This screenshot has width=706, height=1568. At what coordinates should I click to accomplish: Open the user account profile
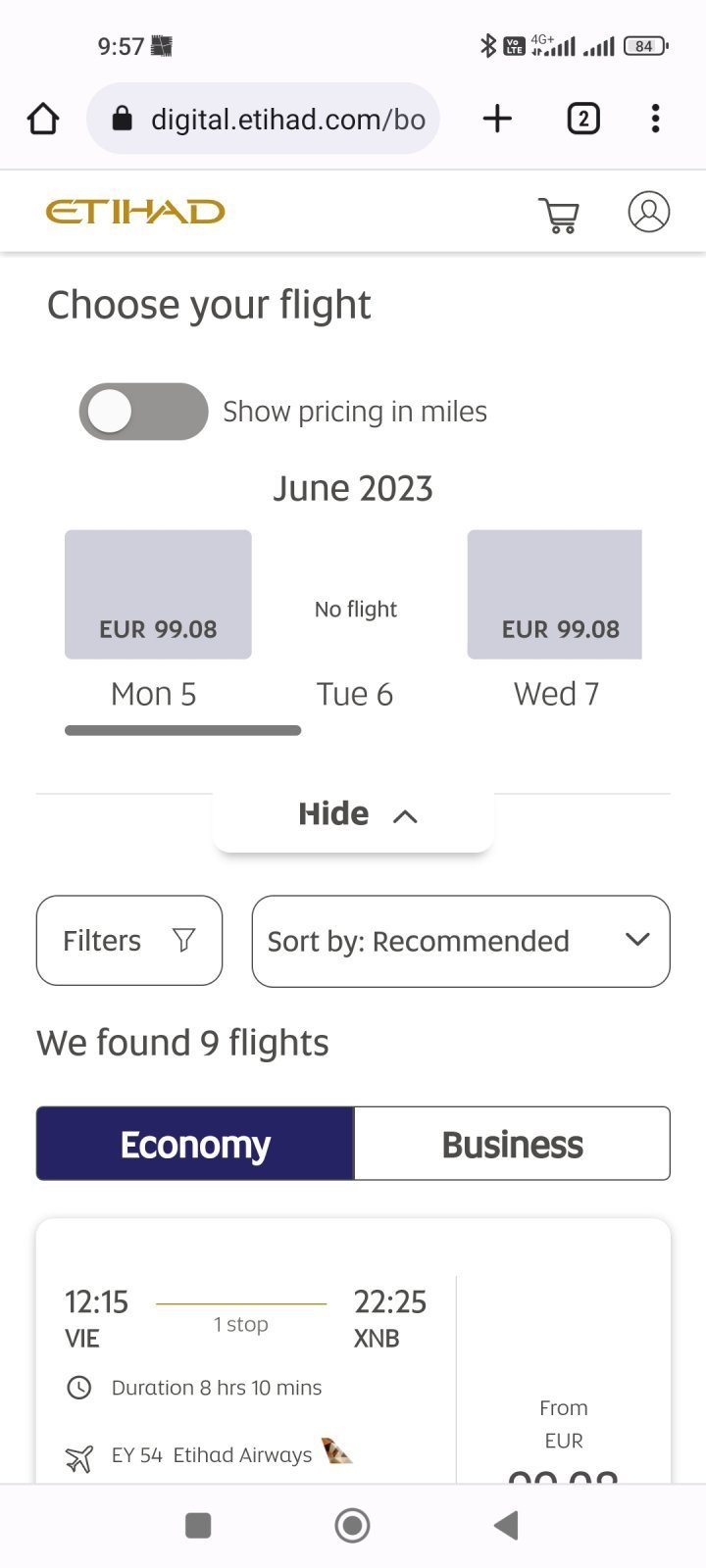pos(648,212)
